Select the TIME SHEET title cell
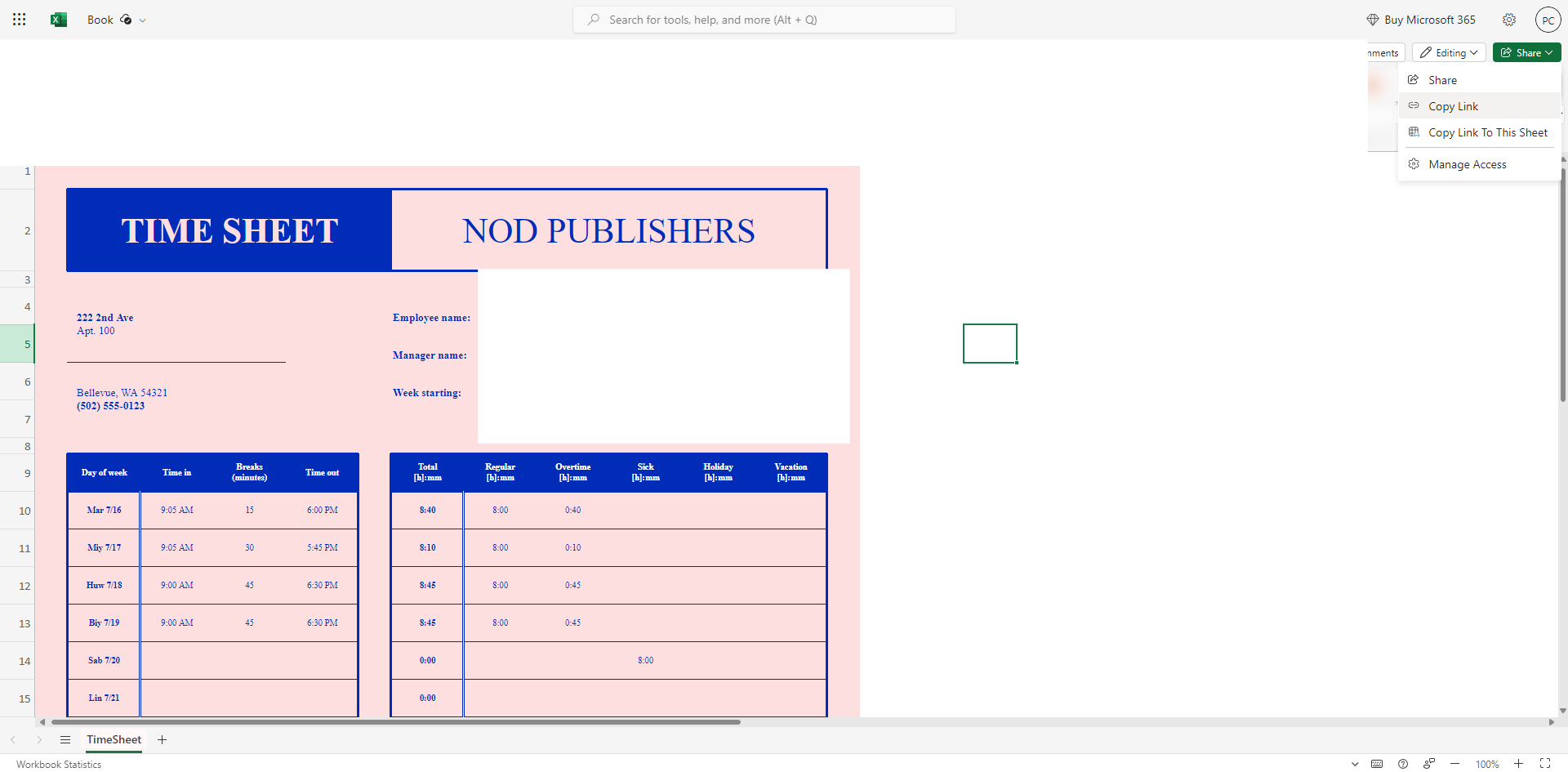This screenshot has width=1568, height=772. point(229,230)
